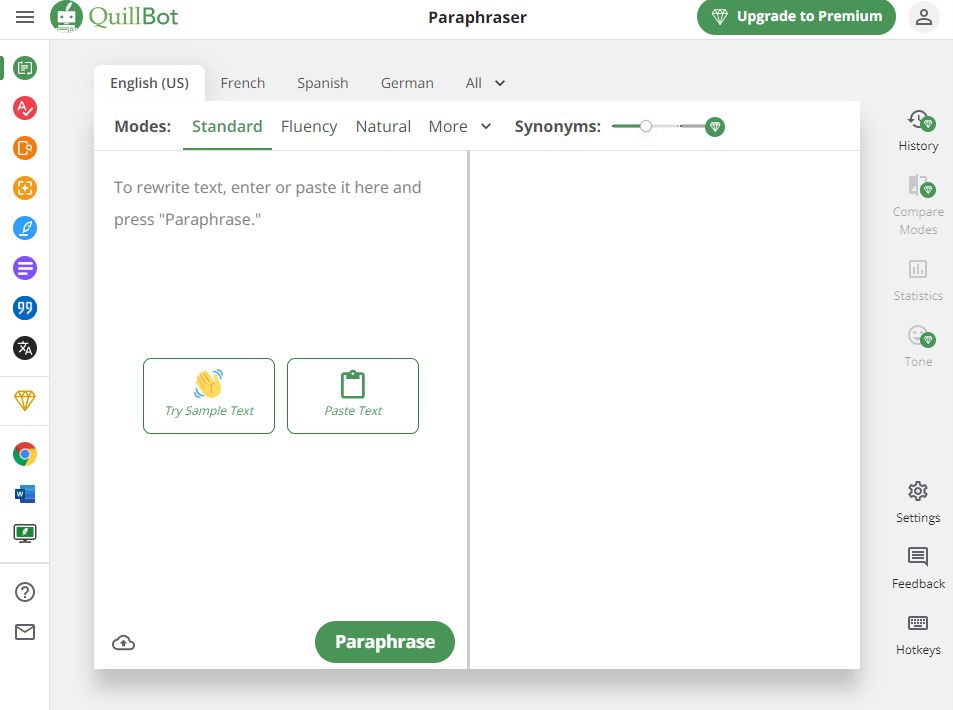Click the upload document cloud icon

[x=123, y=643]
